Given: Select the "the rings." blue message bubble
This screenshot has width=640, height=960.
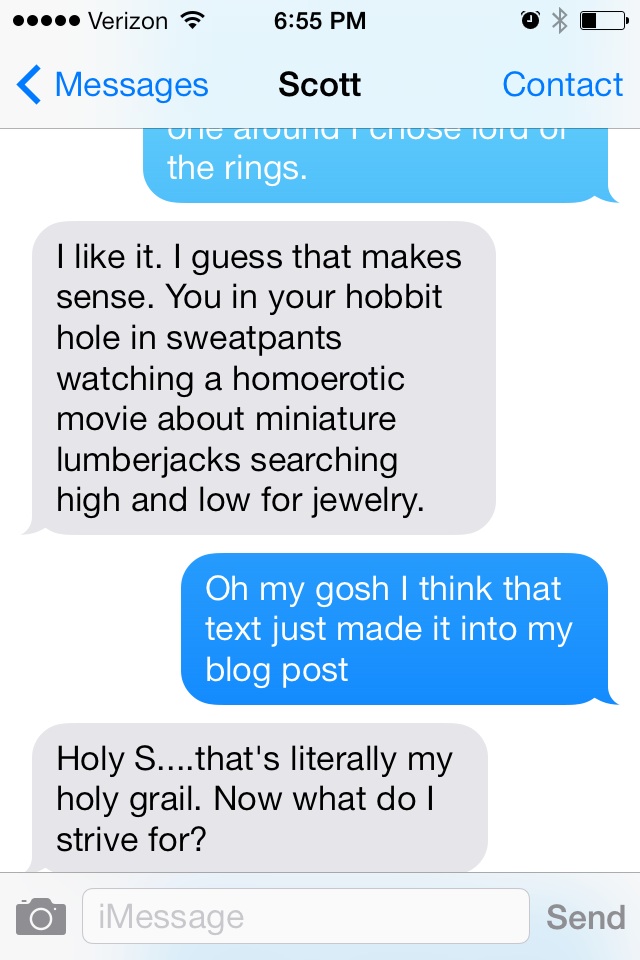Looking at the screenshot, I should pos(380,165).
